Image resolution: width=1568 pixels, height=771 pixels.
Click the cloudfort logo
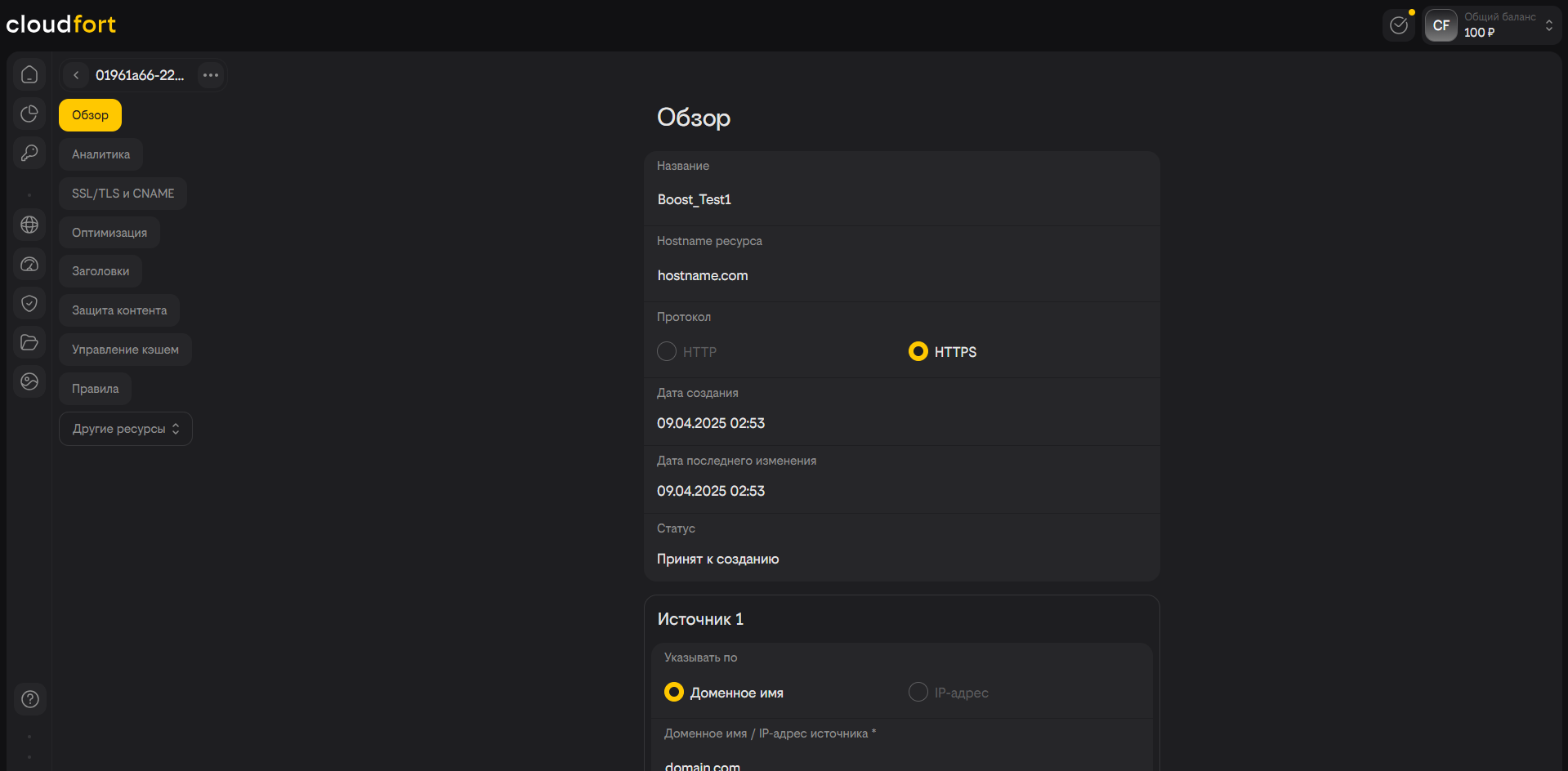61,25
